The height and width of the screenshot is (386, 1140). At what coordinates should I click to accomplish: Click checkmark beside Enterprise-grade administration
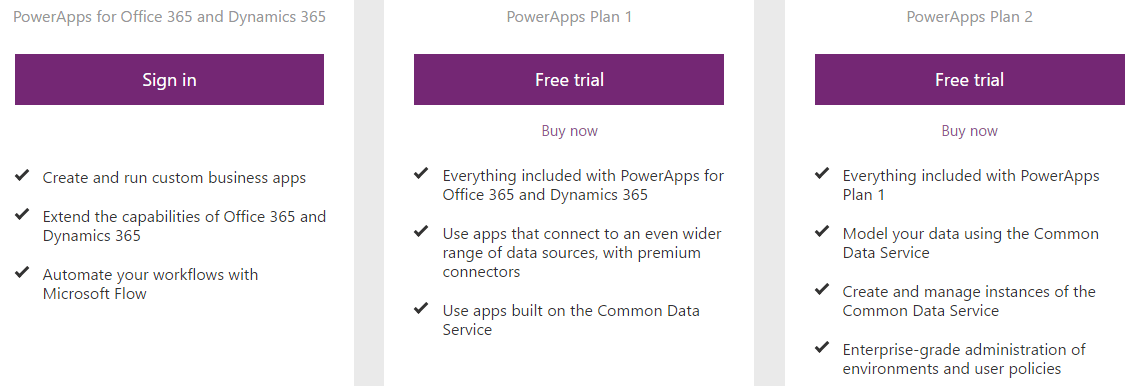(x=822, y=347)
